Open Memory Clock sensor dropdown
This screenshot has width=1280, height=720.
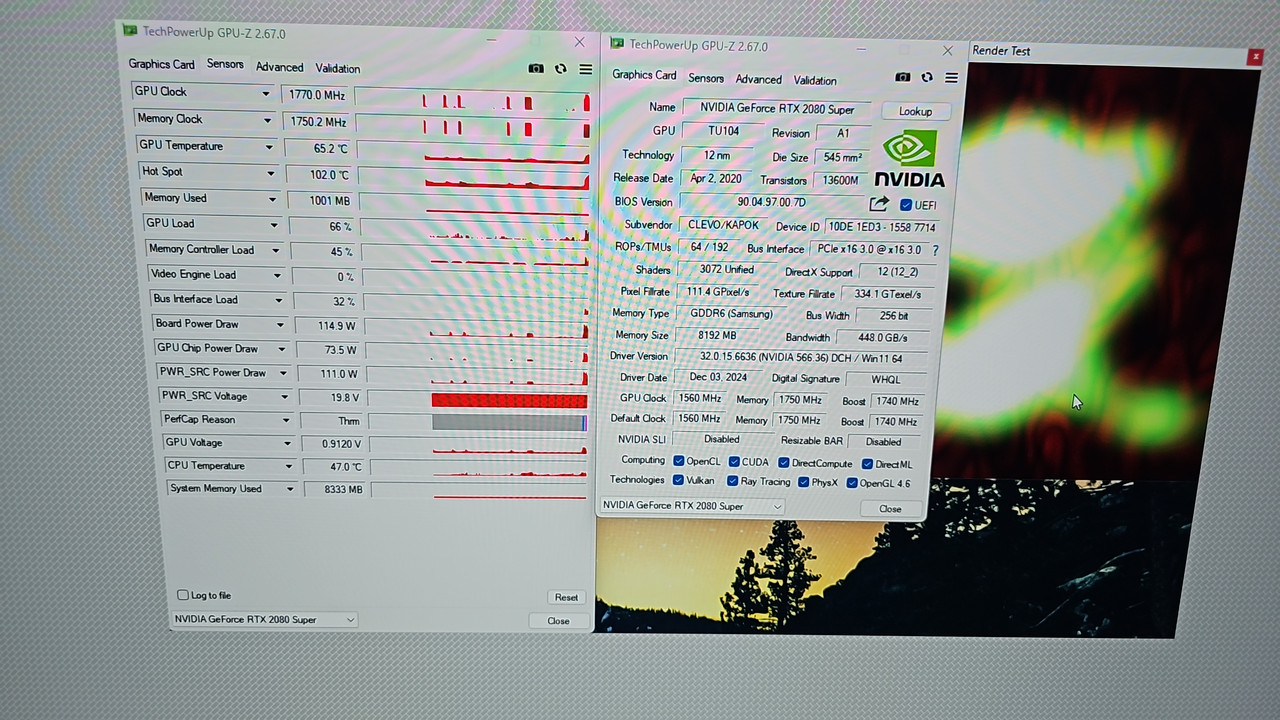coord(267,120)
